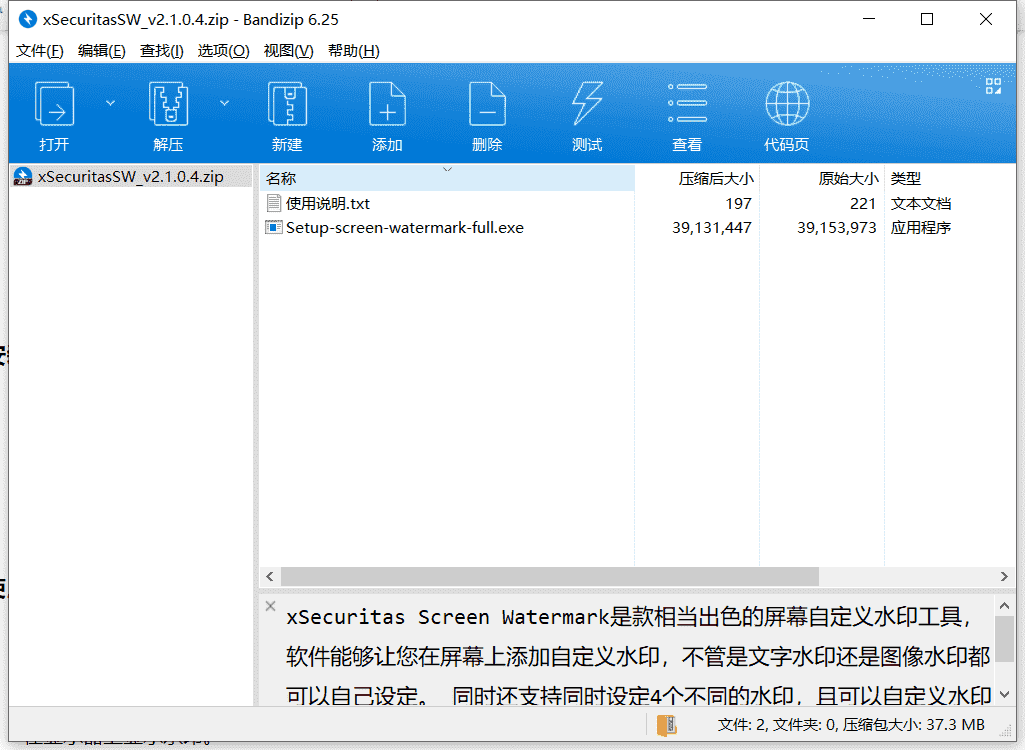
Task: Click right arrow of horizontal scrollbar
Action: [x=1004, y=576]
